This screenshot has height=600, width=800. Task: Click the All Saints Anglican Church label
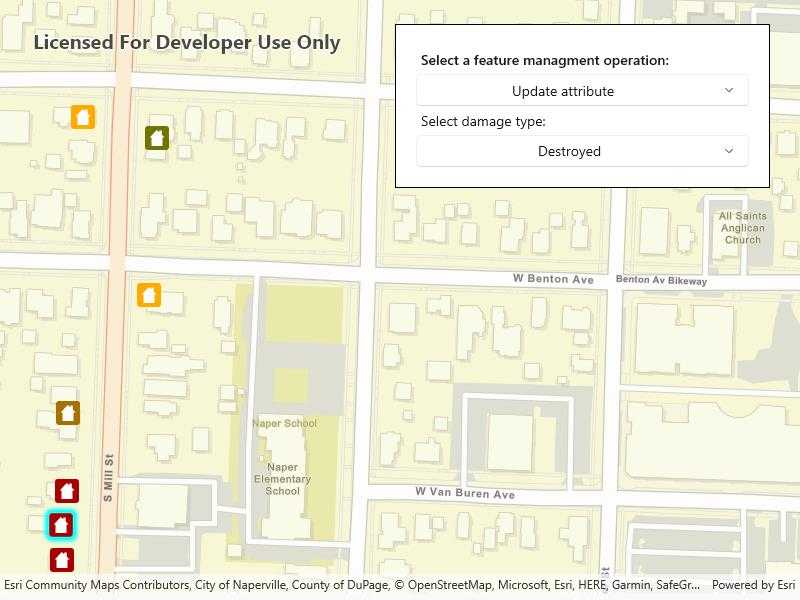742,228
